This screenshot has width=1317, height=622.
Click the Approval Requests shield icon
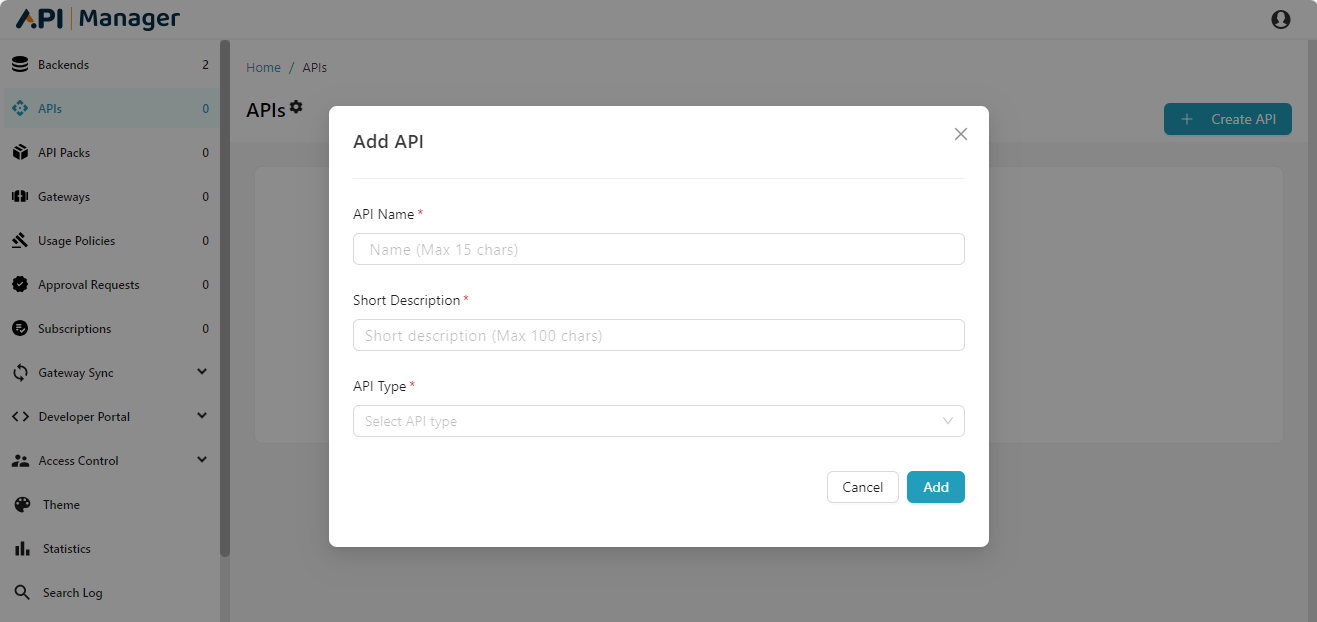tap(20, 284)
